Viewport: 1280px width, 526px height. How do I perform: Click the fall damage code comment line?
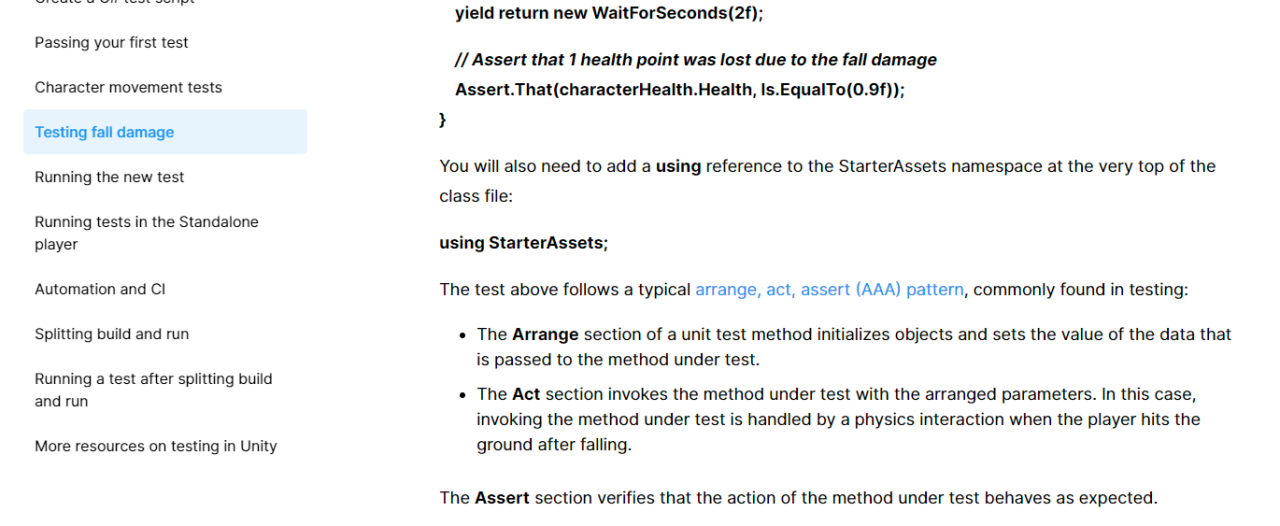695,60
